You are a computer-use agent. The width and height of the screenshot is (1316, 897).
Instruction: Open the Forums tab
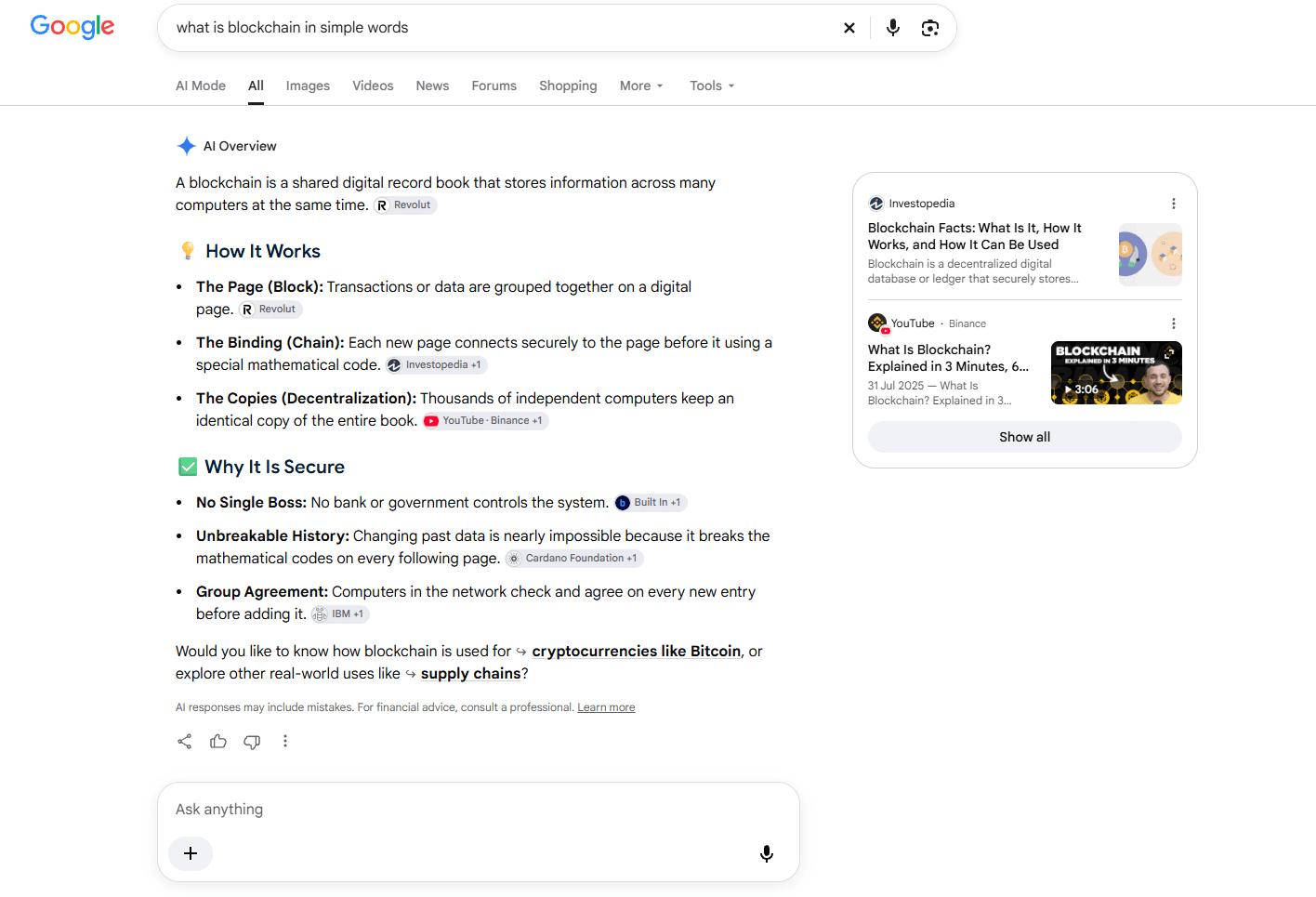coord(493,86)
